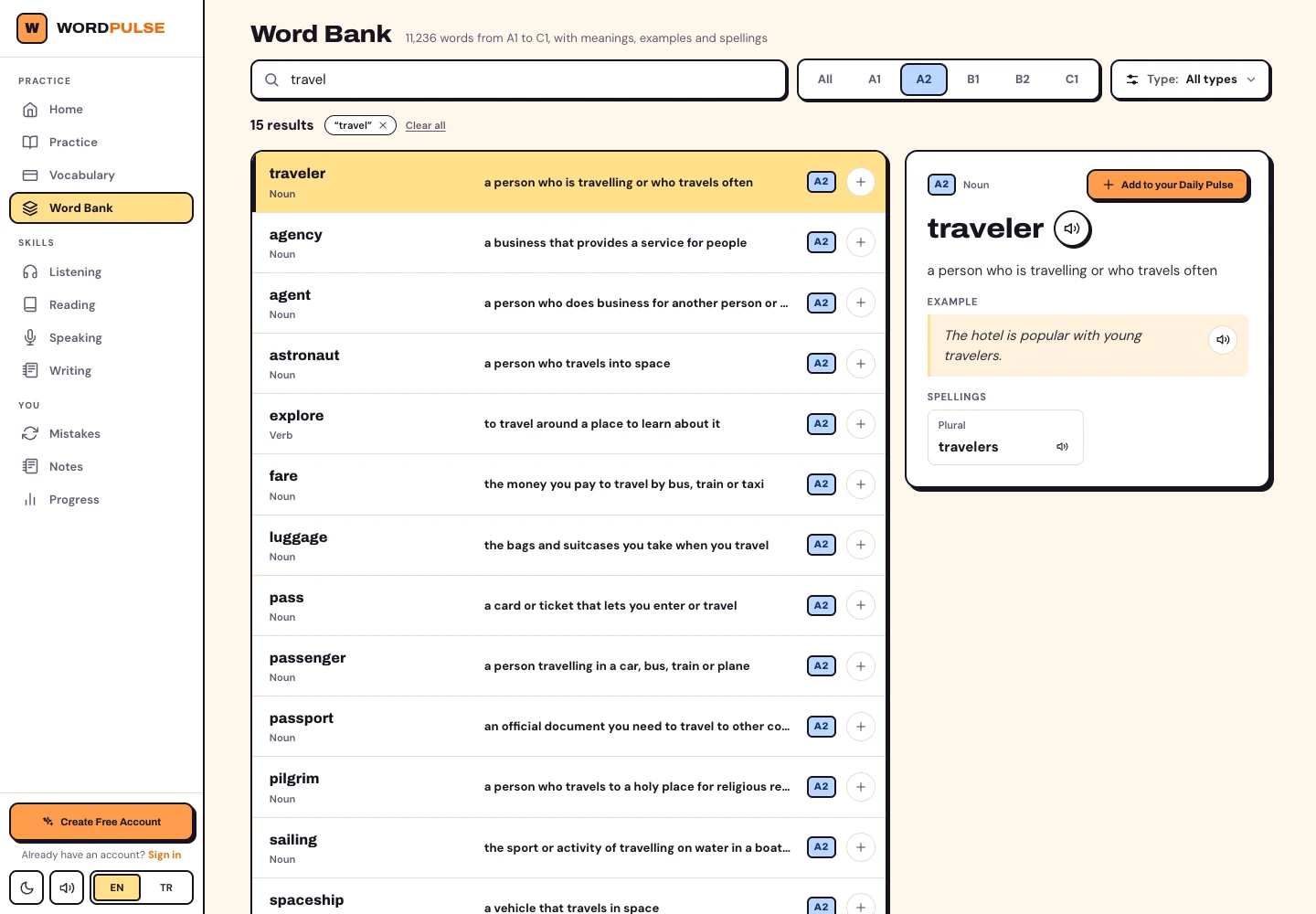The image size is (1316, 914).
Task: Add traveler row plus icon
Action: pyautogui.click(x=860, y=182)
